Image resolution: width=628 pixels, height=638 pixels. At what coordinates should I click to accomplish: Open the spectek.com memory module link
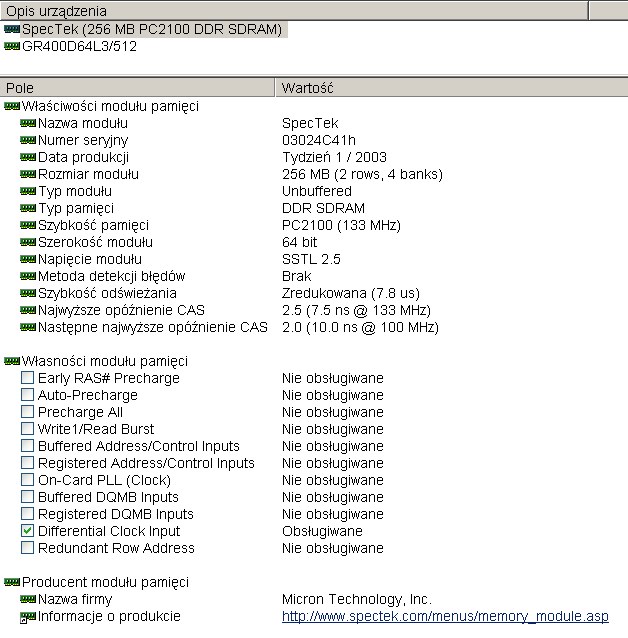pyautogui.click(x=445, y=616)
